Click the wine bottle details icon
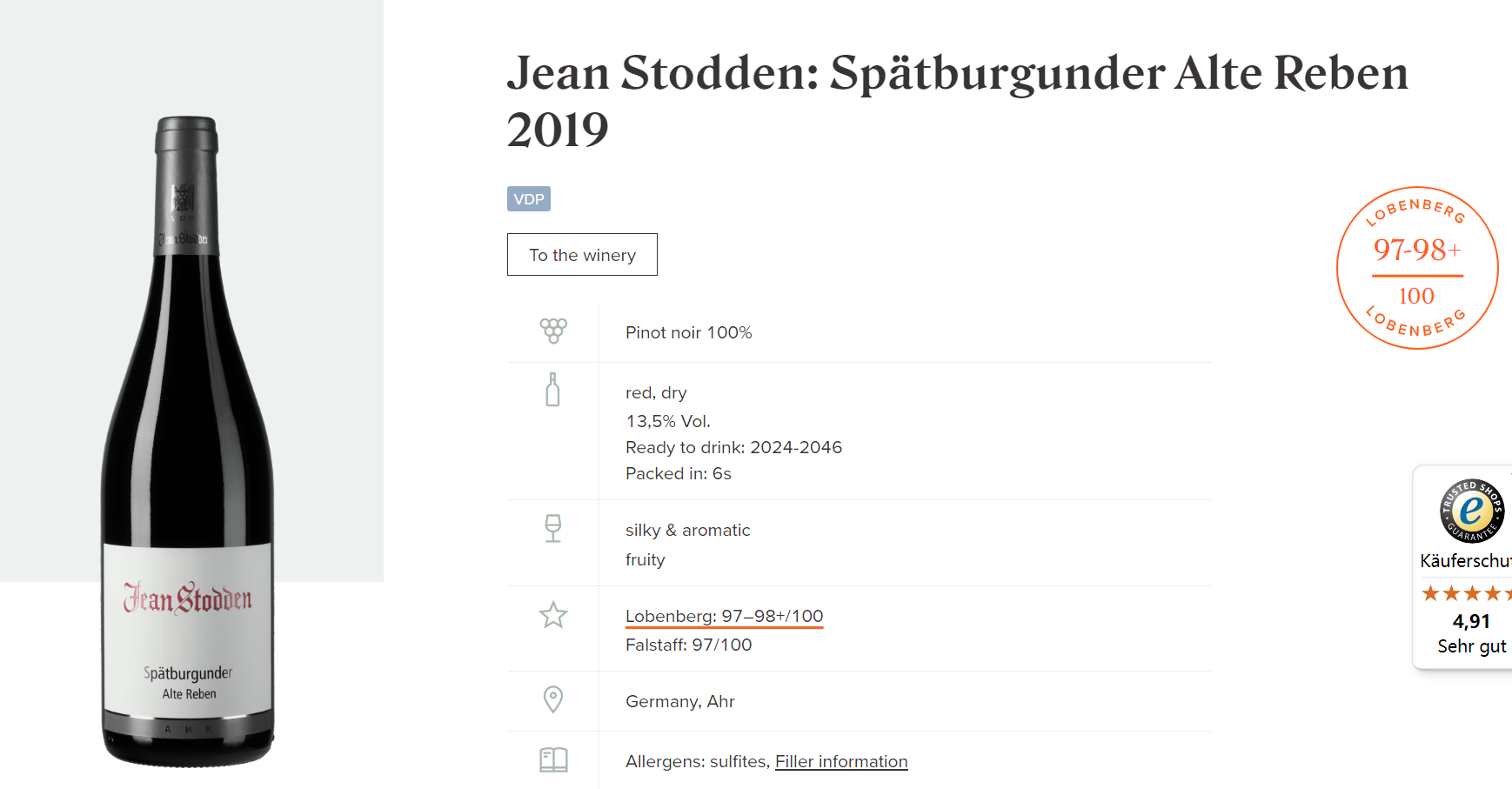Viewport: 1512px width, 789px height. (552, 390)
